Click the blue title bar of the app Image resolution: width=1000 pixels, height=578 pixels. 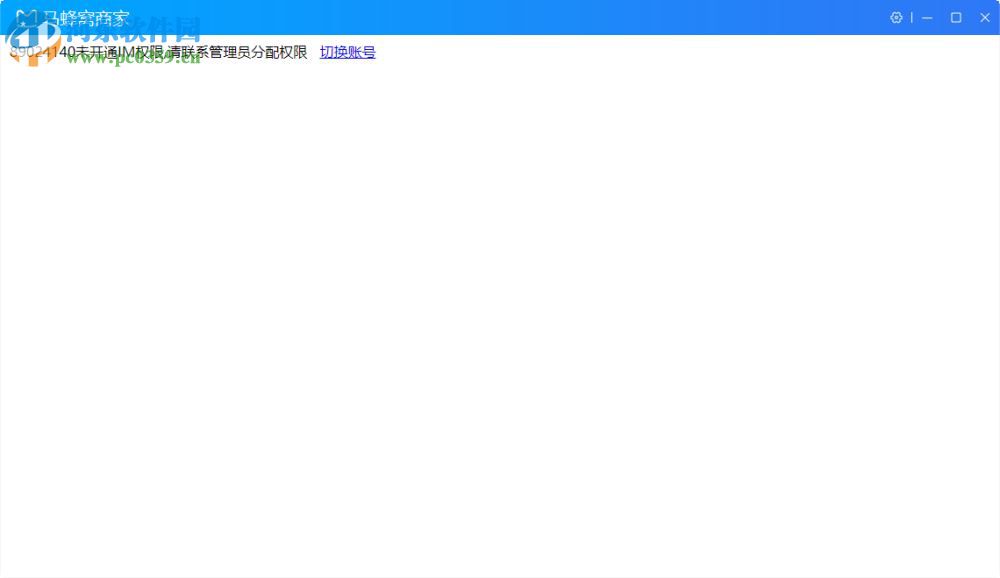[x=500, y=17]
